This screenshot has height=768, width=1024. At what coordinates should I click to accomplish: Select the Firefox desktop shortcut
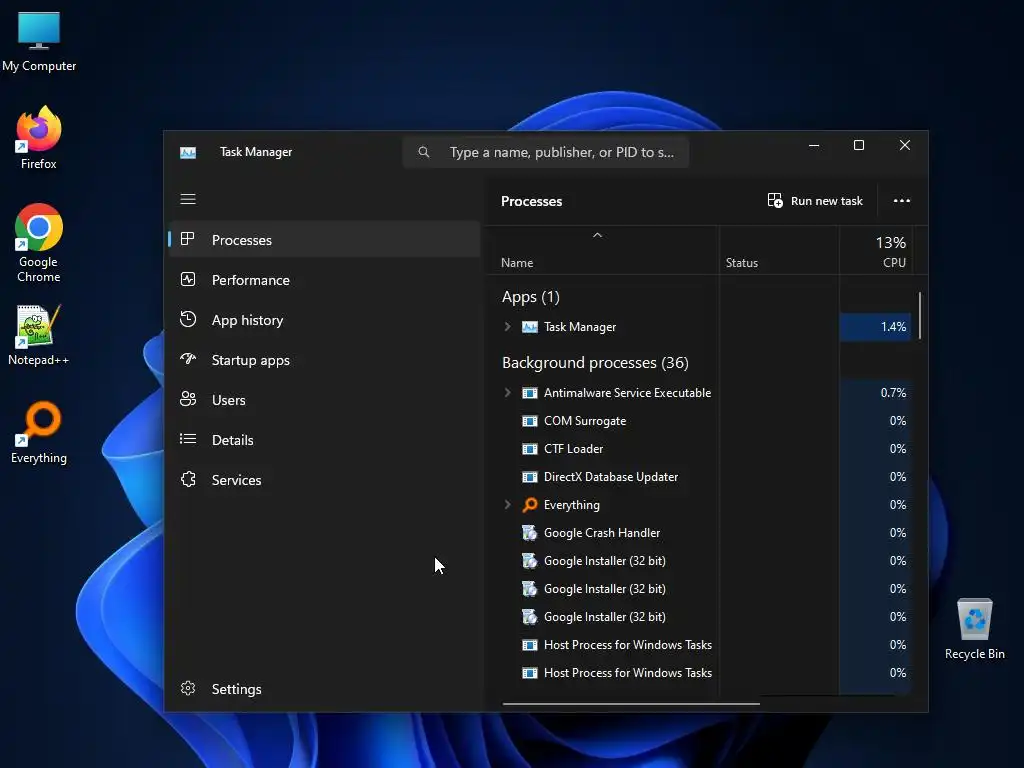coord(39,138)
